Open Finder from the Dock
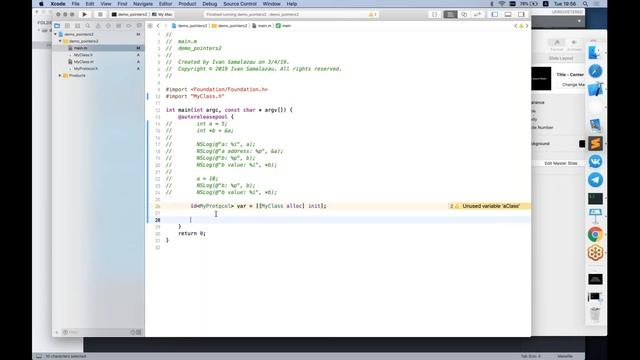The image size is (640, 360). coord(595,53)
